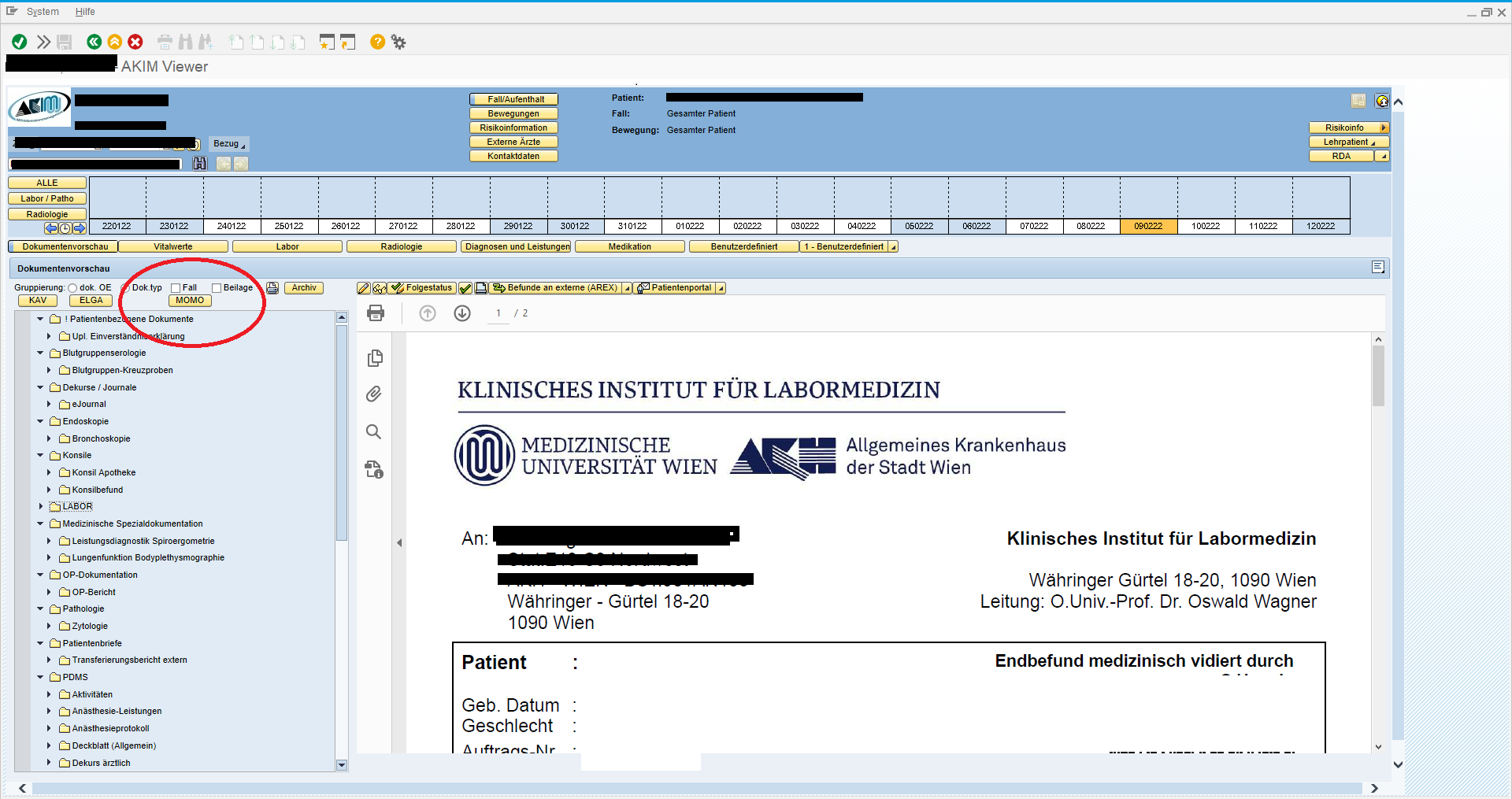Collapse the Blutgruppenserologie tree folder
The width and height of the screenshot is (1512, 799).
pyautogui.click(x=40, y=353)
